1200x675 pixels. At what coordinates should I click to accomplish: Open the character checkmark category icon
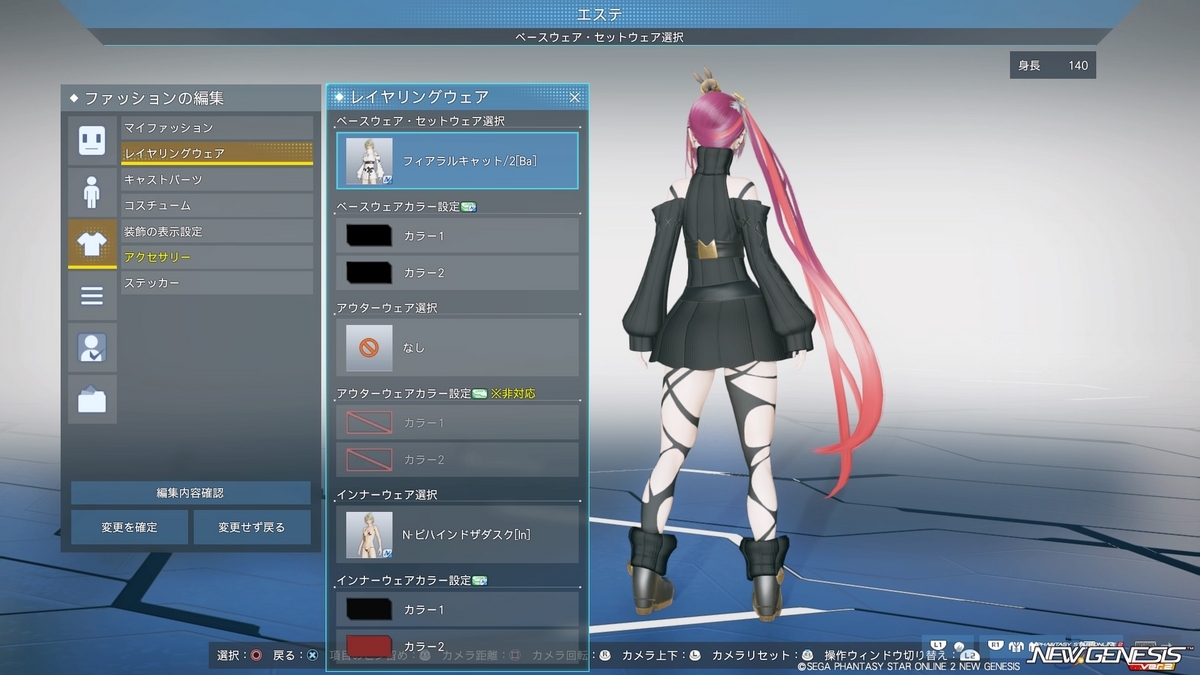[x=92, y=347]
